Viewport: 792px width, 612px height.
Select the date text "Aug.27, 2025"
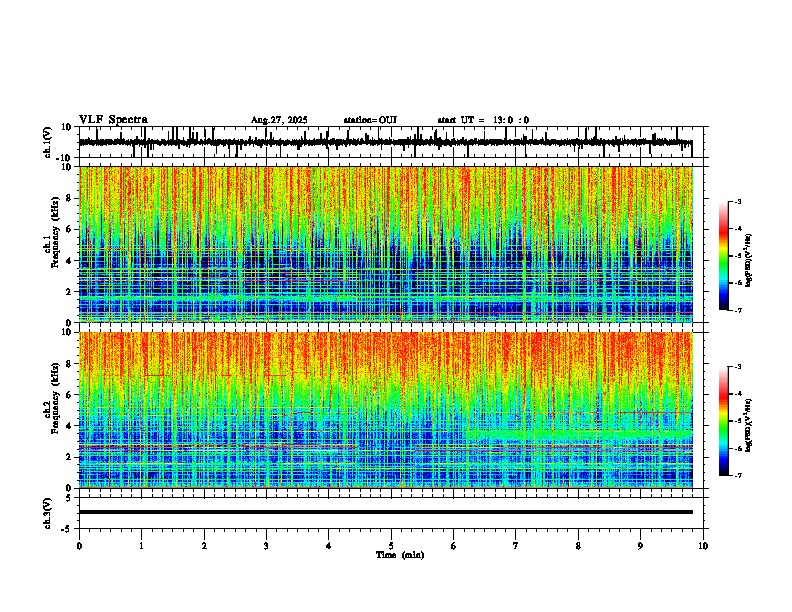279,120
